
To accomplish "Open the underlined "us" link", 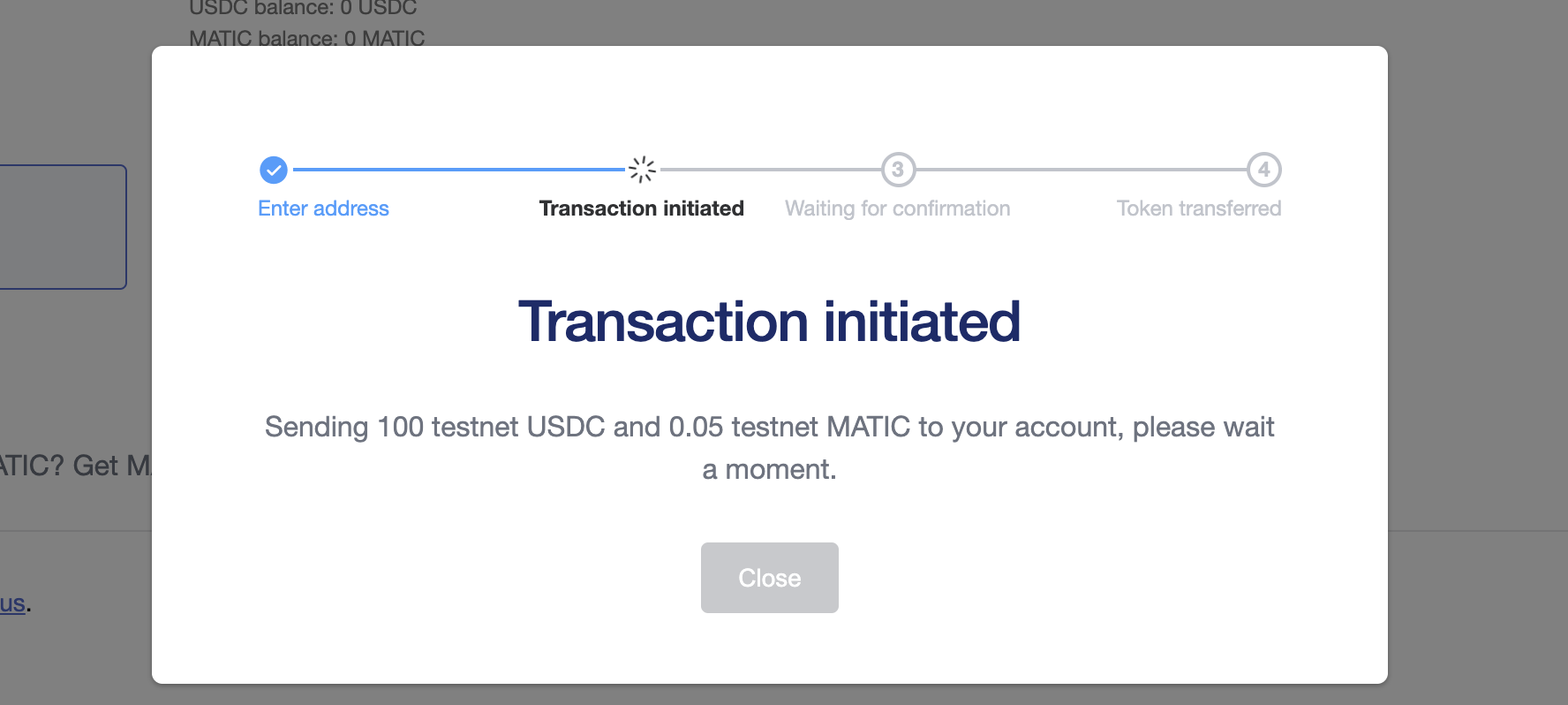I will [x=12, y=603].
